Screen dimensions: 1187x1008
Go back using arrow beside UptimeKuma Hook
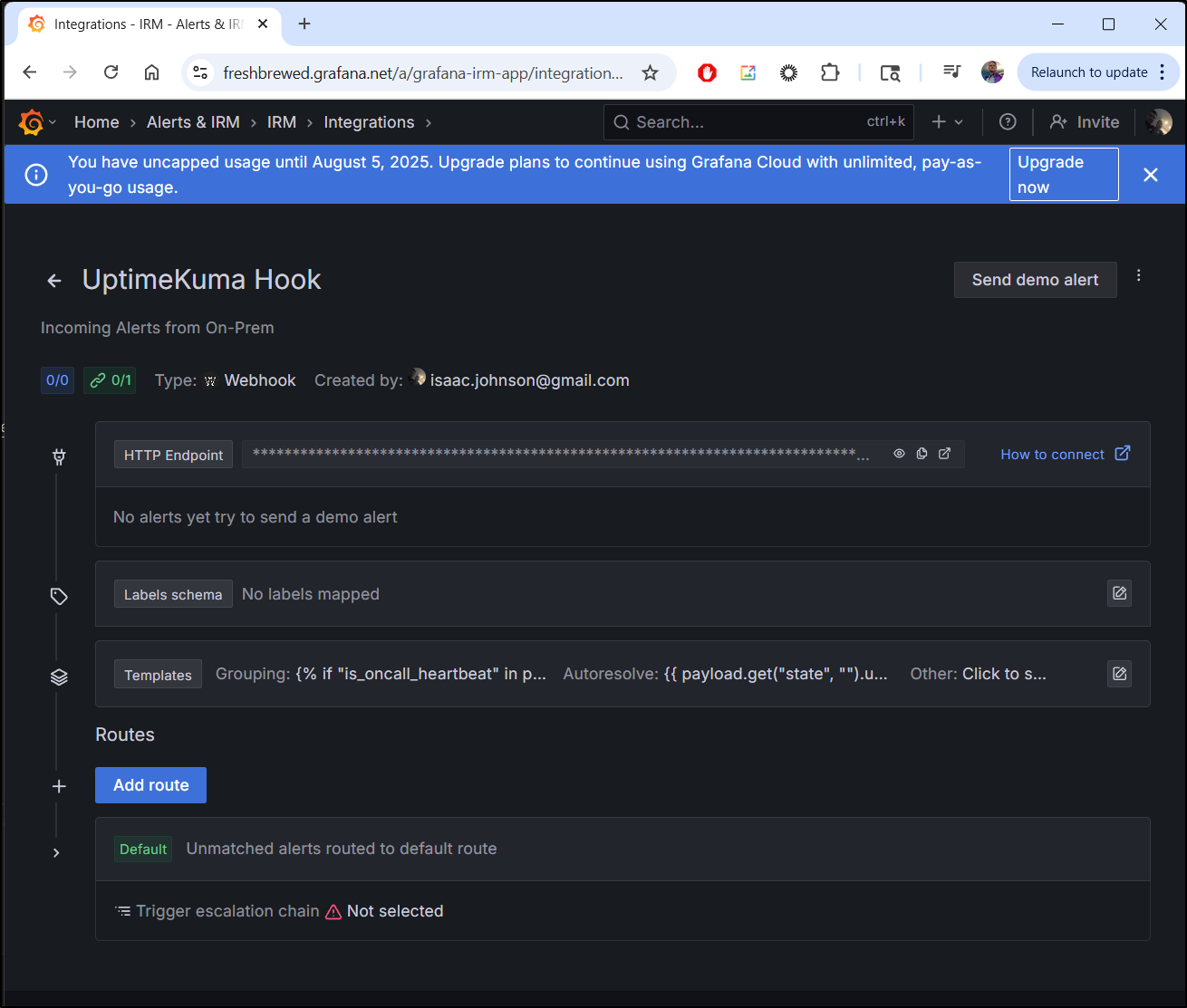pos(54,281)
